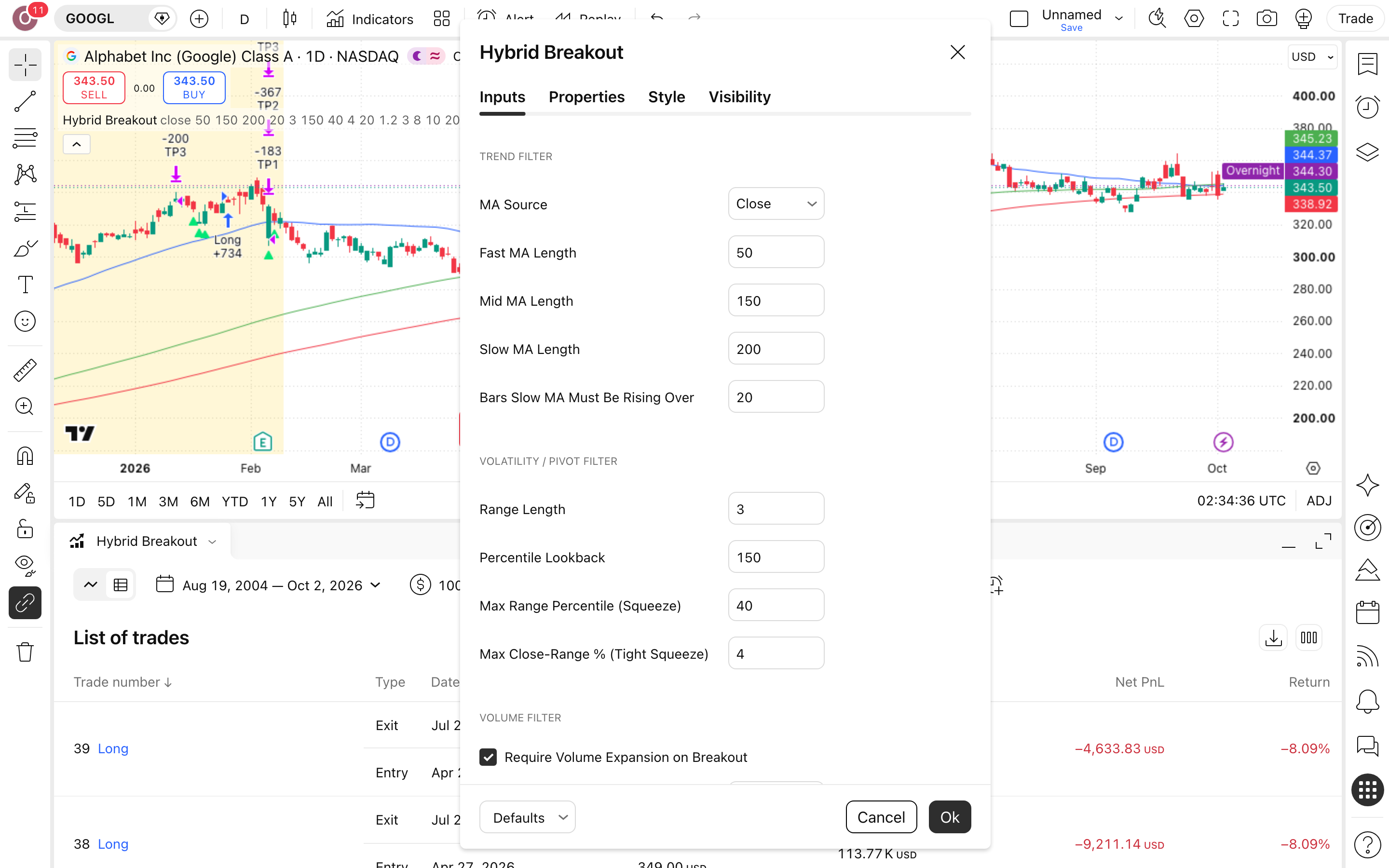Viewport: 1389px width, 868px height.
Task: Select the Trend Line drawing tool
Action: 25,101
